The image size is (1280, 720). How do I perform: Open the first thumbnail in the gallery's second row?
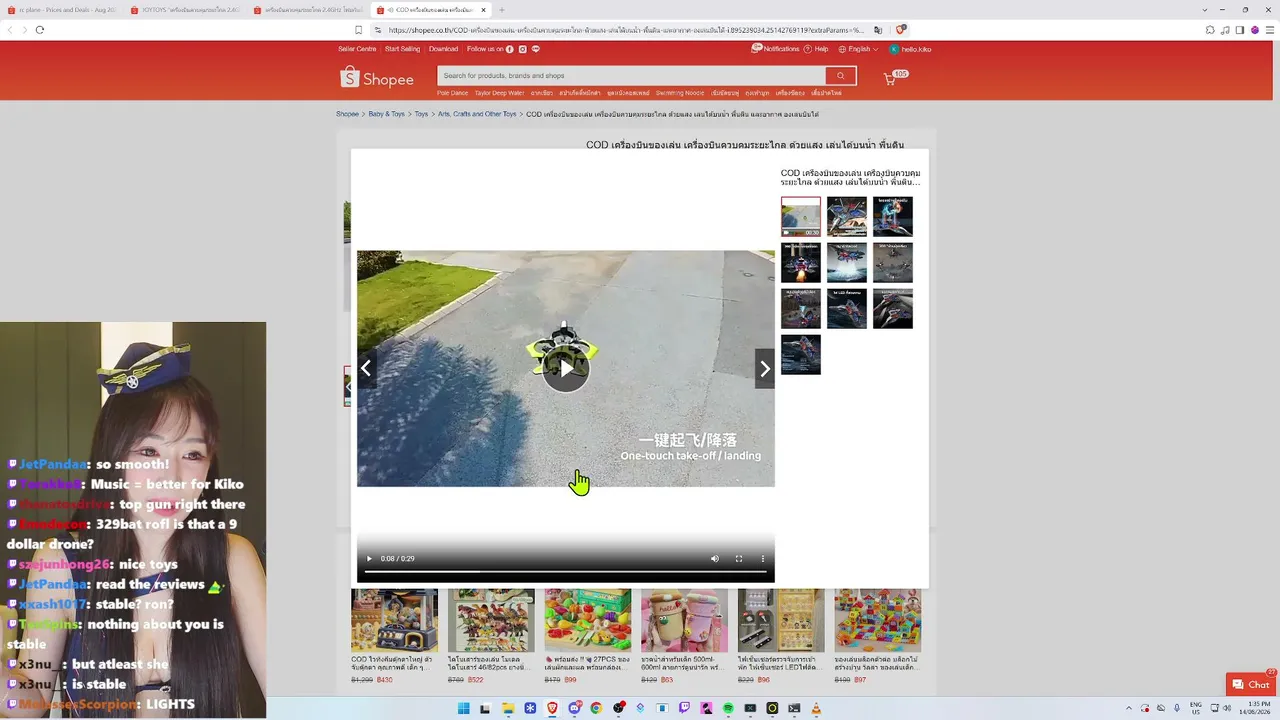(x=801, y=263)
